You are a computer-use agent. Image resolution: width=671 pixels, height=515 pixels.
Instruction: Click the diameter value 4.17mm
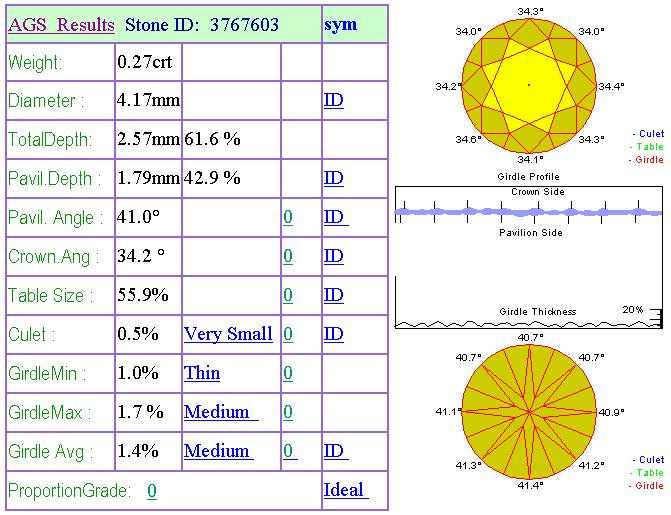[148, 101]
